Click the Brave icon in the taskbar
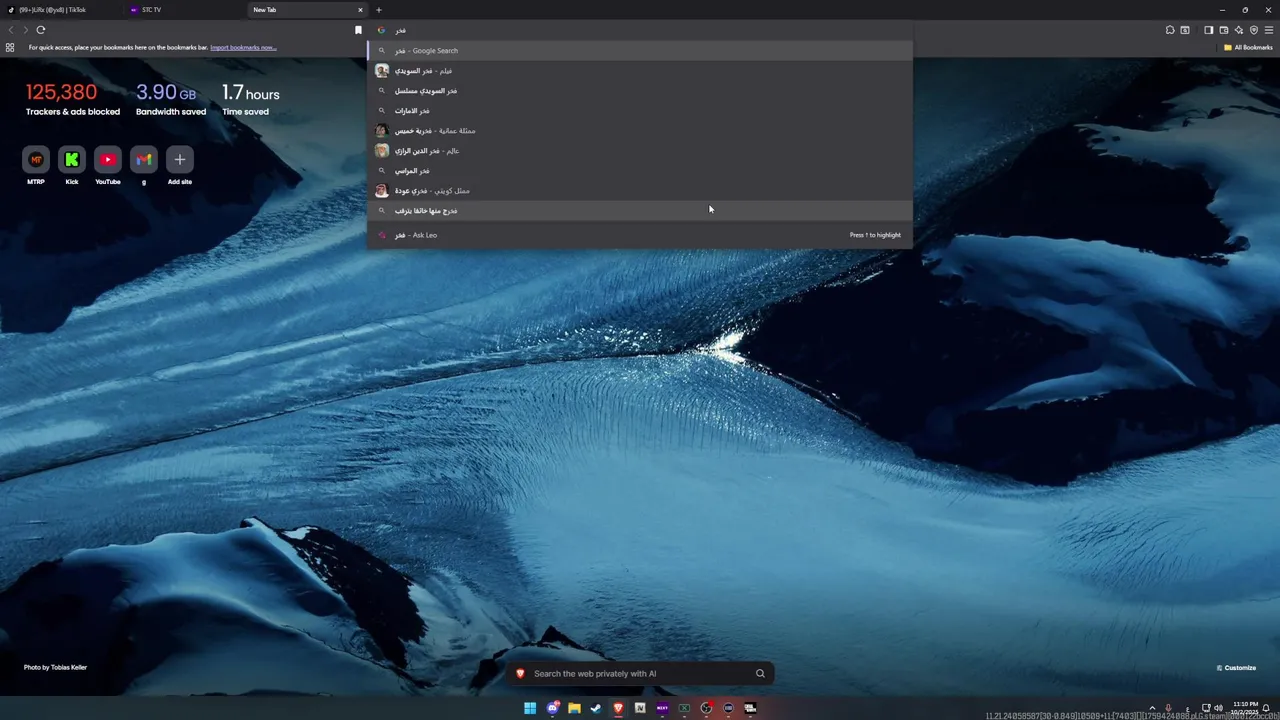The image size is (1280, 720). pos(618,708)
